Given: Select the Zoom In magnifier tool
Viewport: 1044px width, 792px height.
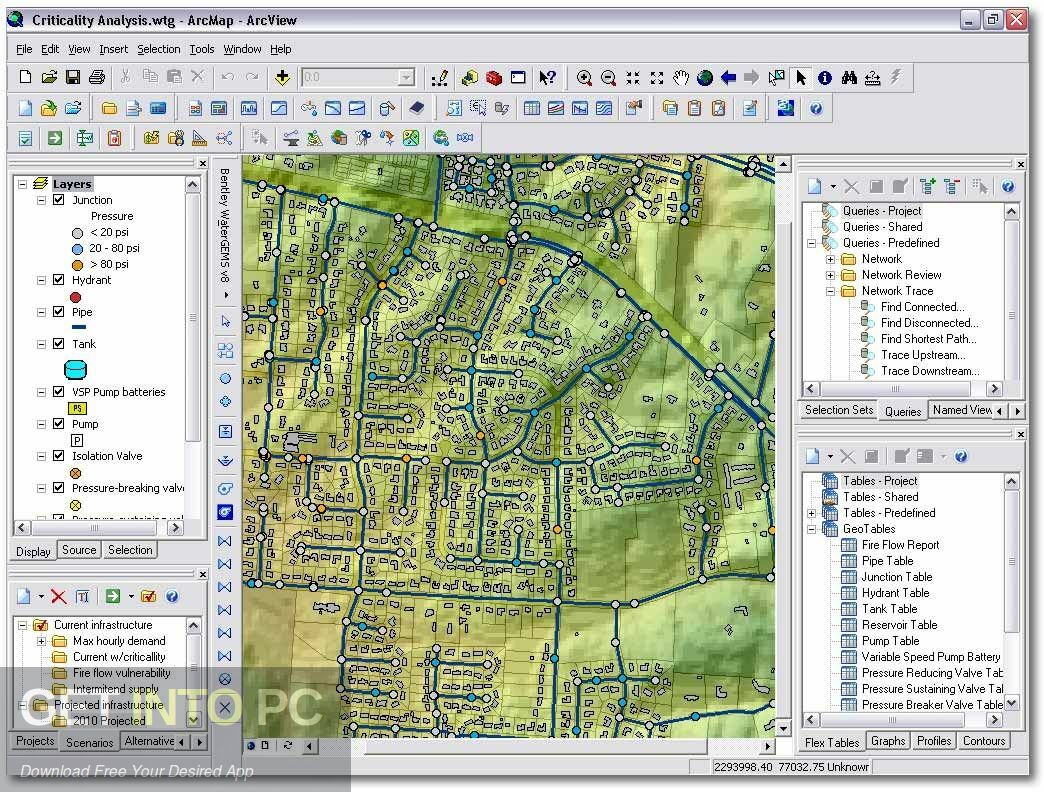Looking at the screenshot, I should [x=584, y=78].
